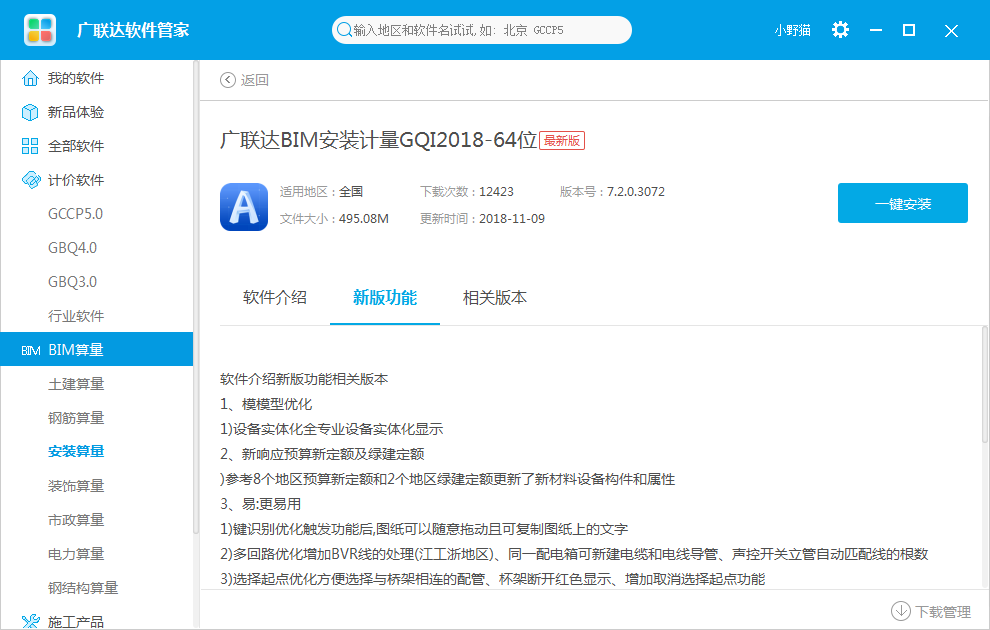Switch to the 新版功能 tab

(385, 298)
